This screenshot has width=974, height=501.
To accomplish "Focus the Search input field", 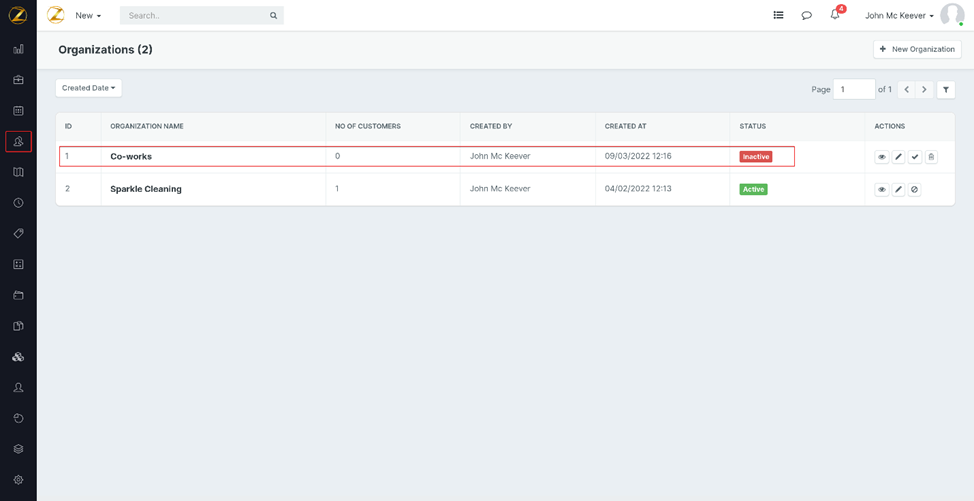I will click(202, 16).
